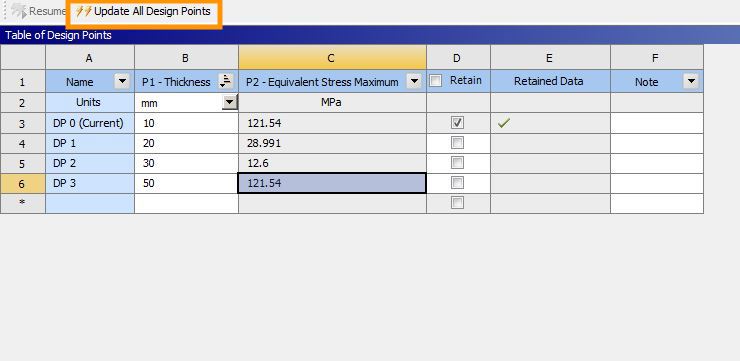Image resolution: width=740 pixels, height=361 pixels.
Task: Click the MPa units cell
Action: (x=332, y=102)
